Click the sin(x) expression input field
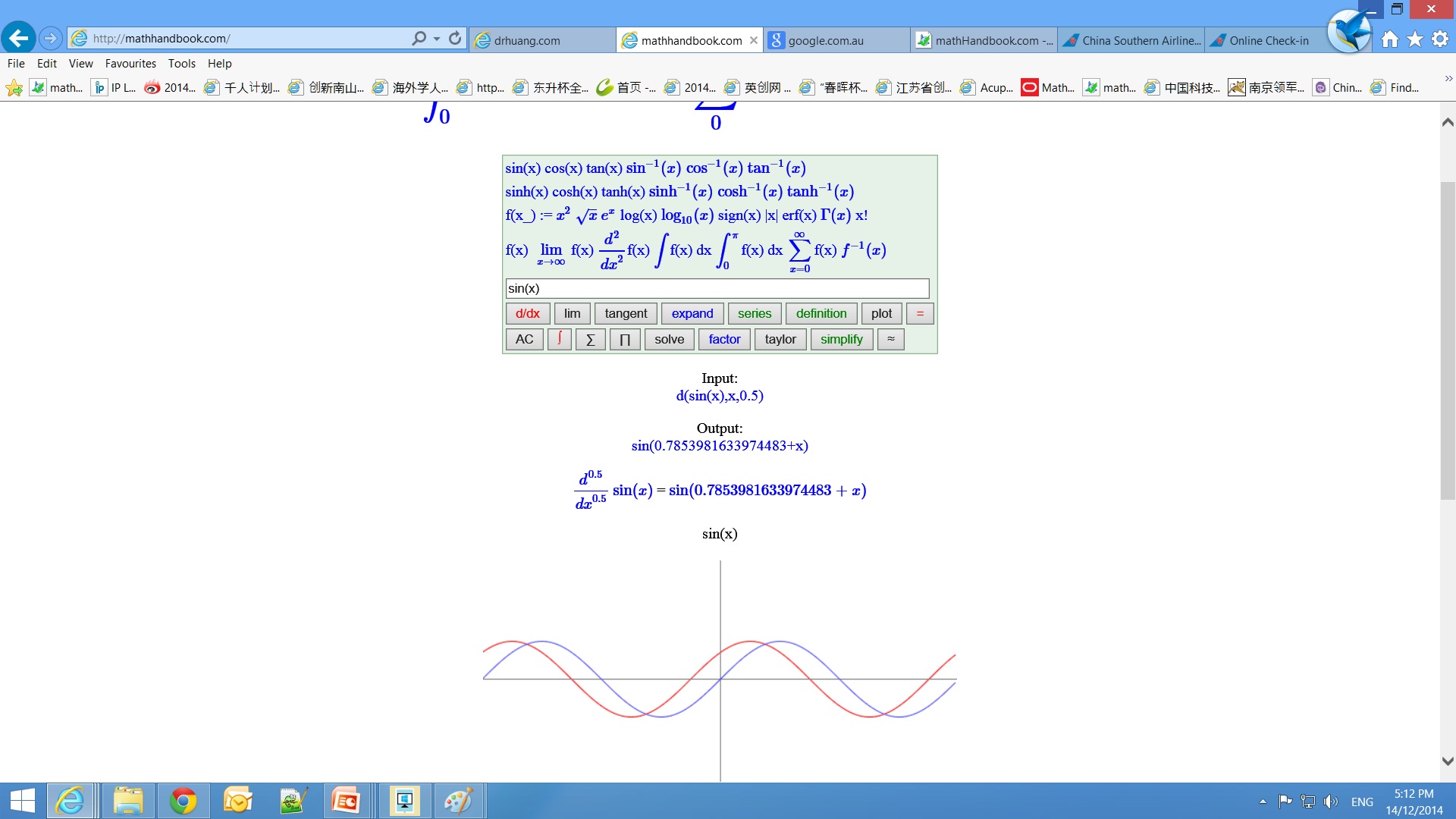 717,288
